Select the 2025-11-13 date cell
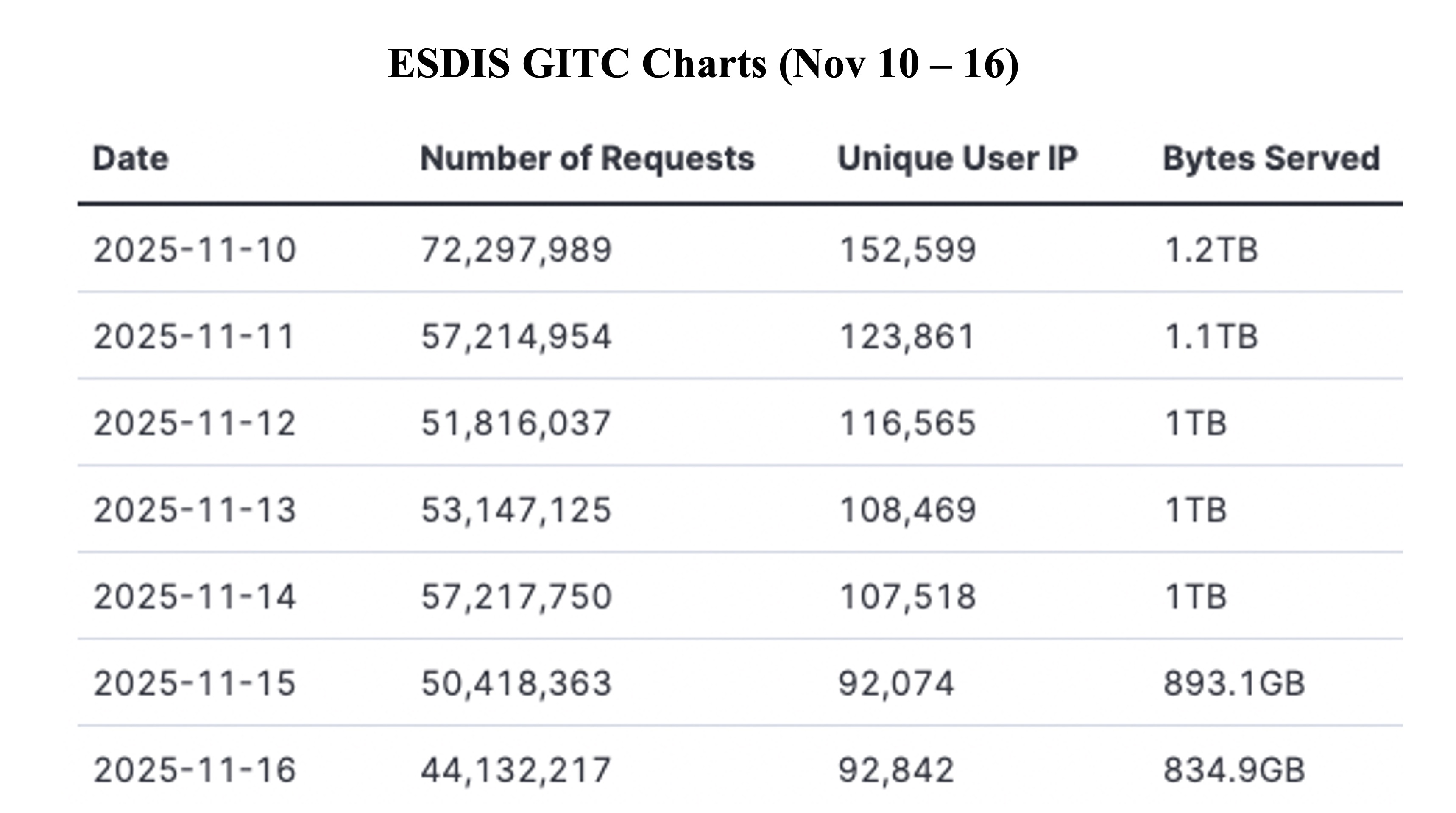Screen dimensions: 1456x813 (x=195, y=510)
